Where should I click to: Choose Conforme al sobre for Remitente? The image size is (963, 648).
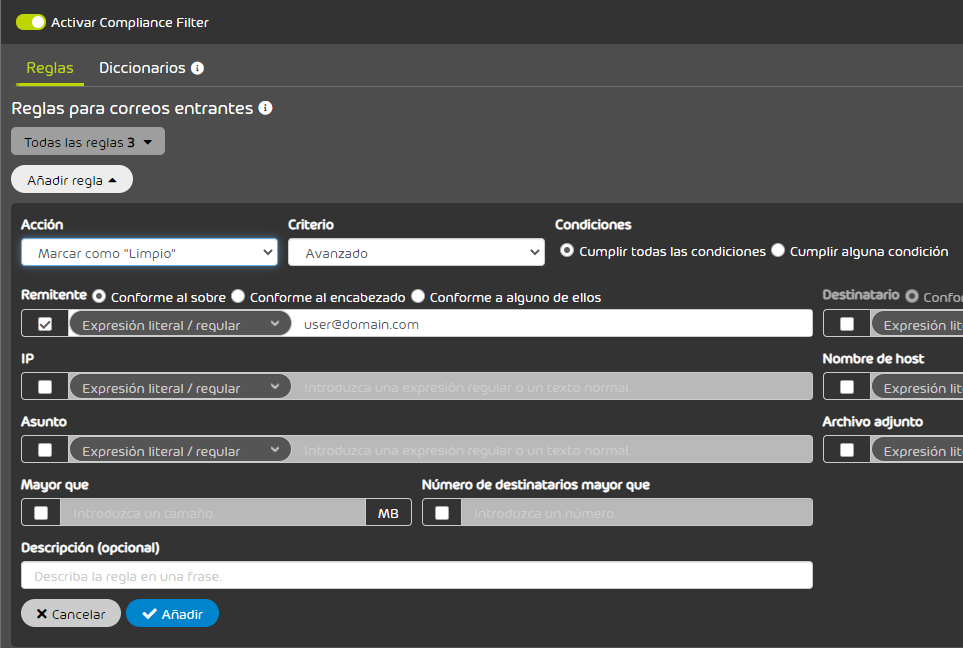click(99, 297)
